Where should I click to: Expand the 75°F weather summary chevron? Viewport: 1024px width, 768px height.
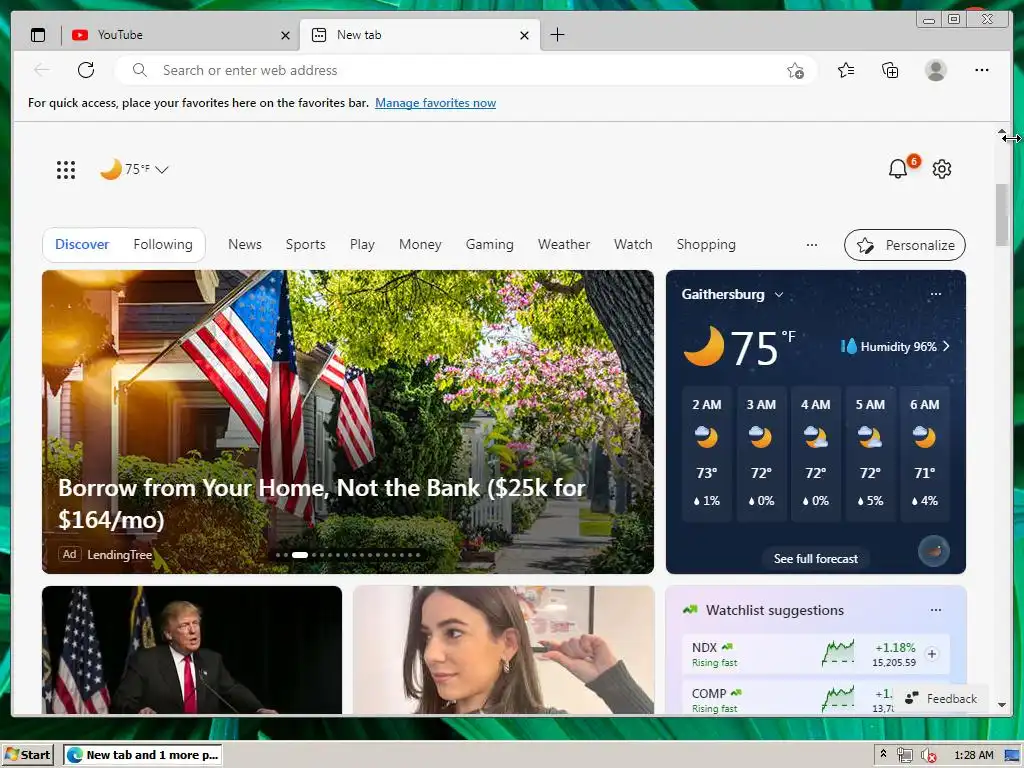[162, 170]
